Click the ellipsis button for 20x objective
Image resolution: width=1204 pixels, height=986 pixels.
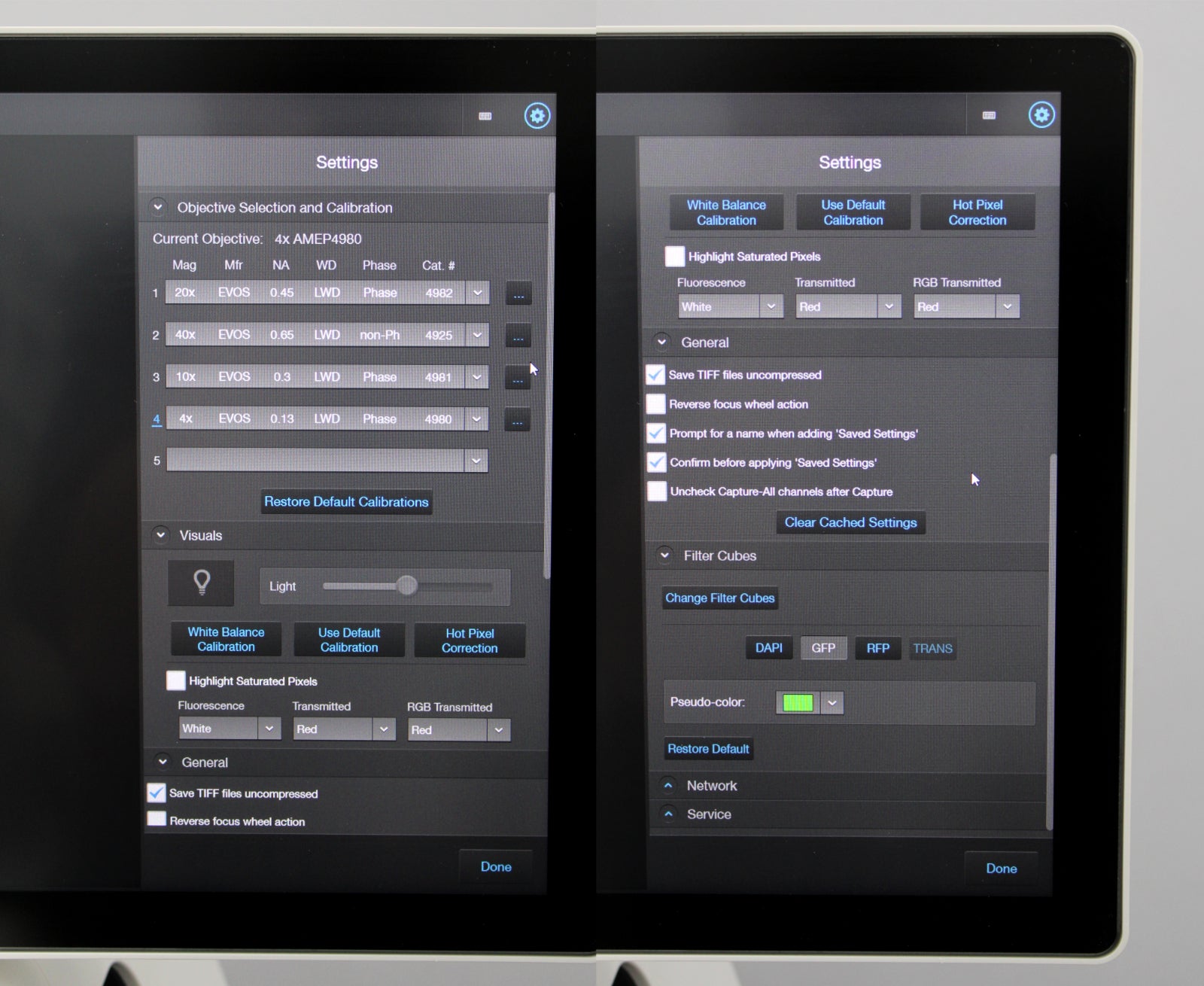[x=518, y=294]
